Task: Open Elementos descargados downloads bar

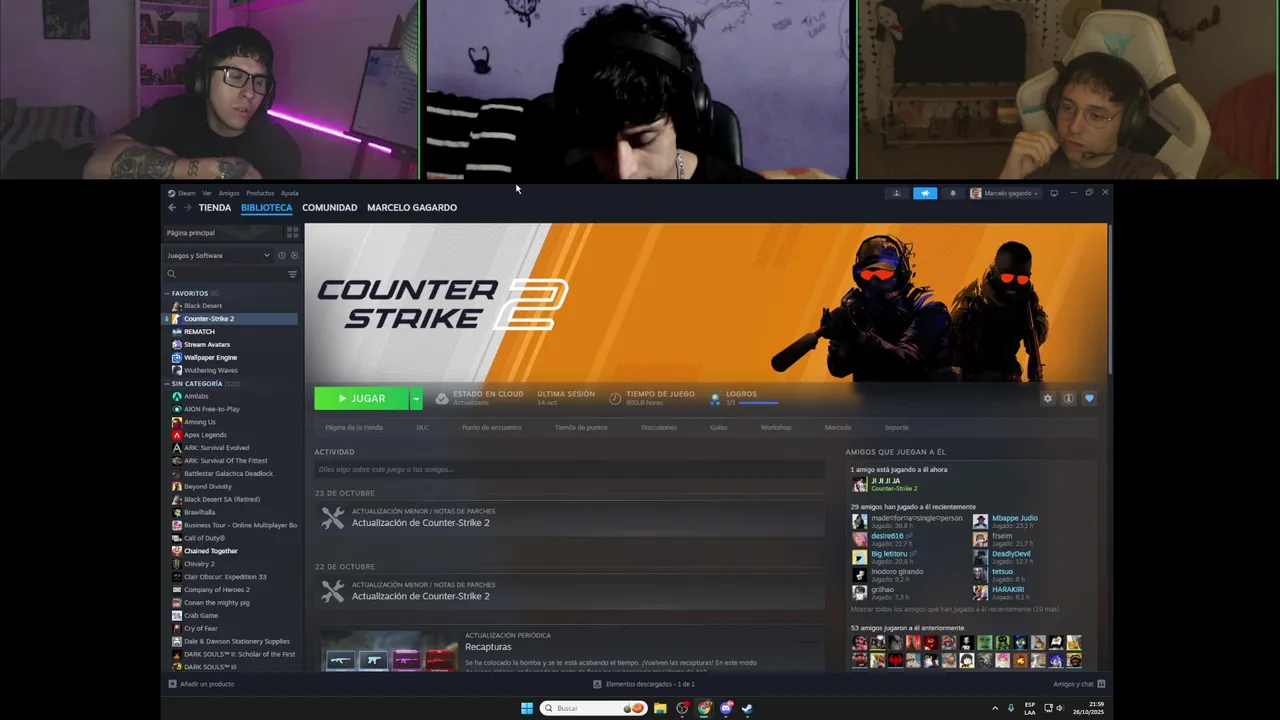Action: (644, 684)
